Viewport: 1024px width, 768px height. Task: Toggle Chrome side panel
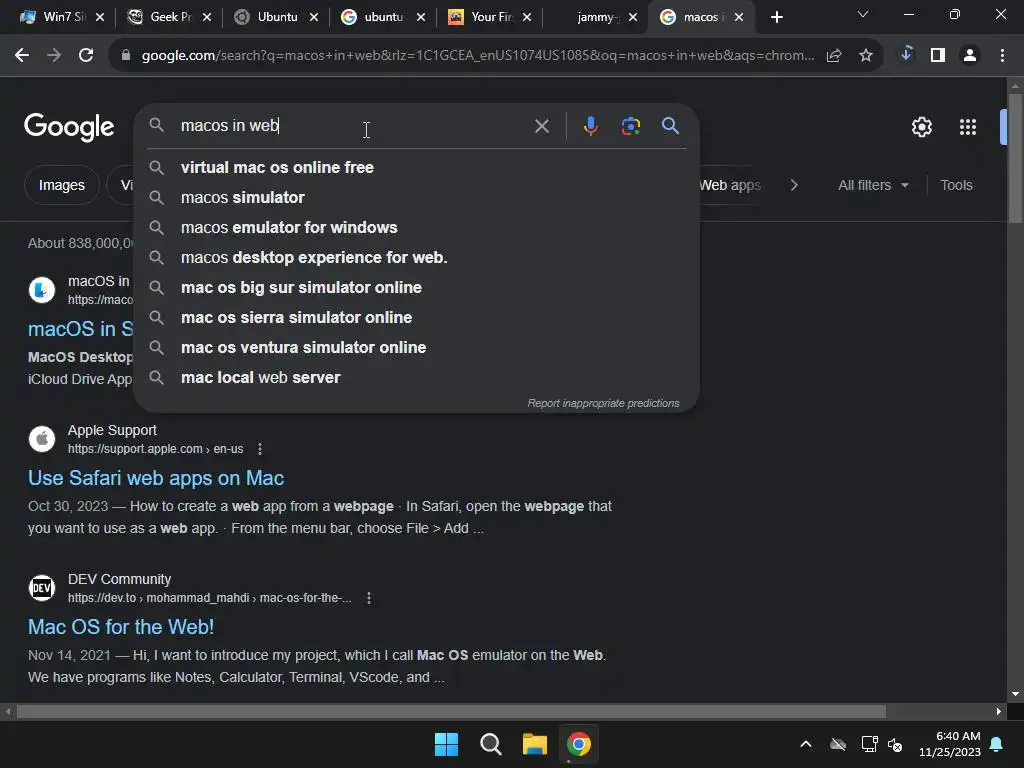pos(938,56)
